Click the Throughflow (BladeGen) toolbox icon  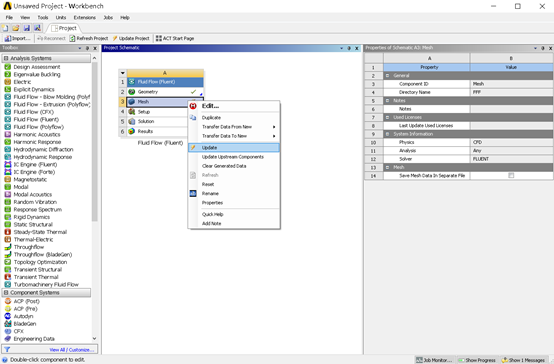click(7, 254)
